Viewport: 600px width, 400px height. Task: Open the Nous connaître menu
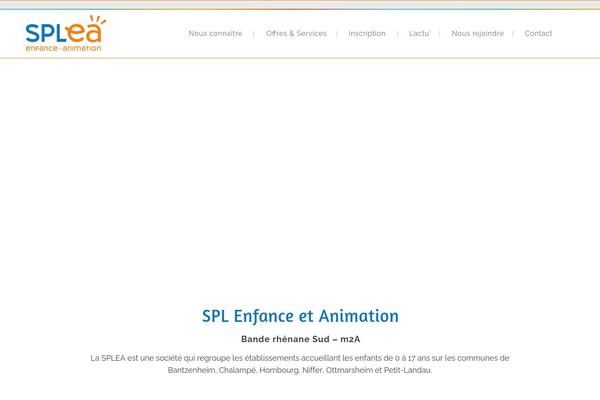coord(215,34)
